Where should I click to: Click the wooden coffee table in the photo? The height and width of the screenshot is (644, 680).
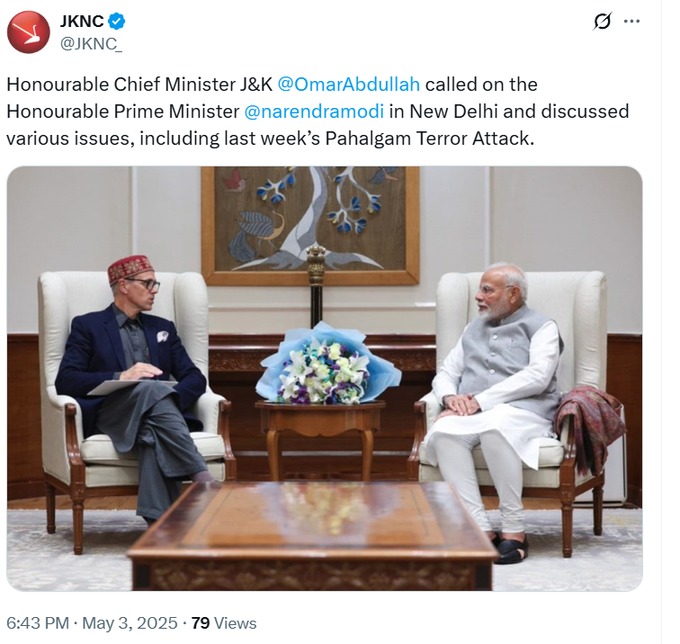tap(313, 536)
